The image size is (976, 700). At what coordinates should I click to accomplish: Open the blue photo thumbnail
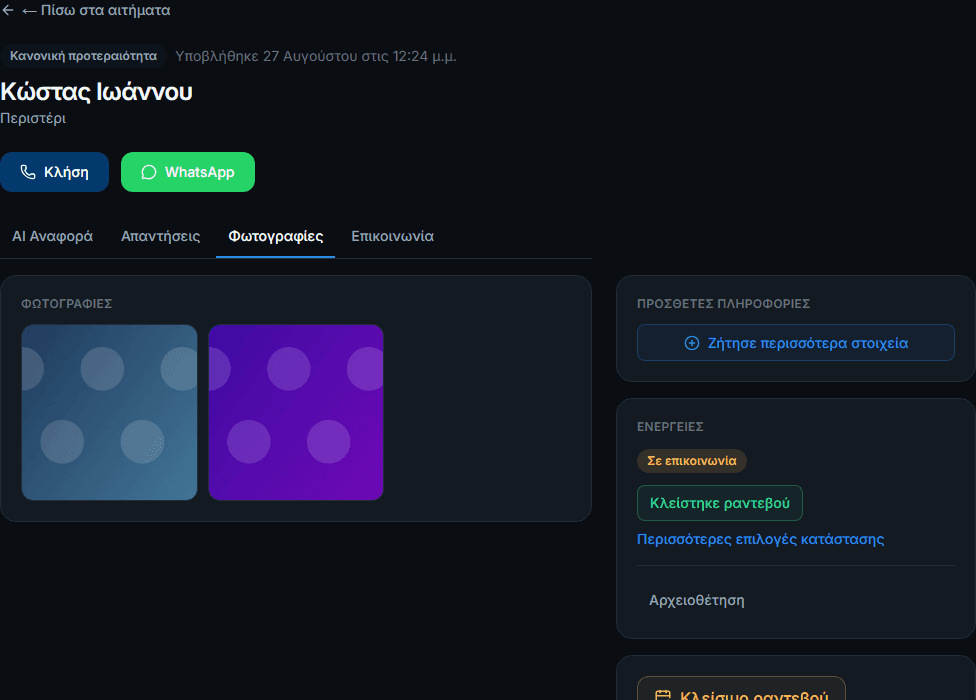click(110, 413)
